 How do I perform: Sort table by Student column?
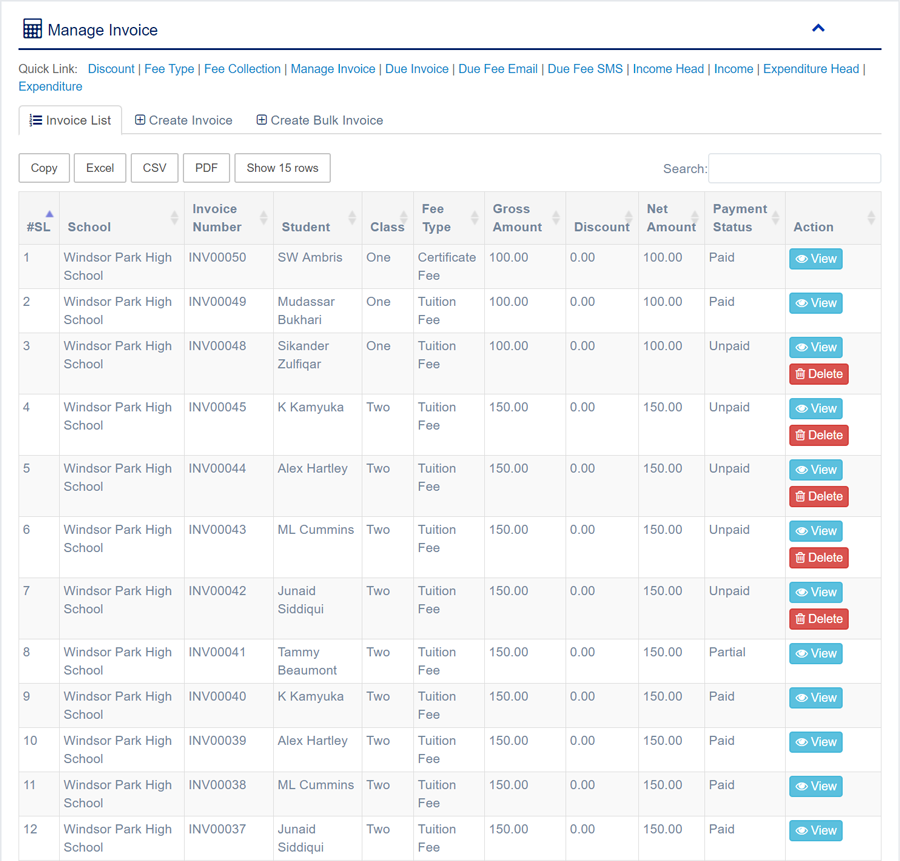[318, 218]
